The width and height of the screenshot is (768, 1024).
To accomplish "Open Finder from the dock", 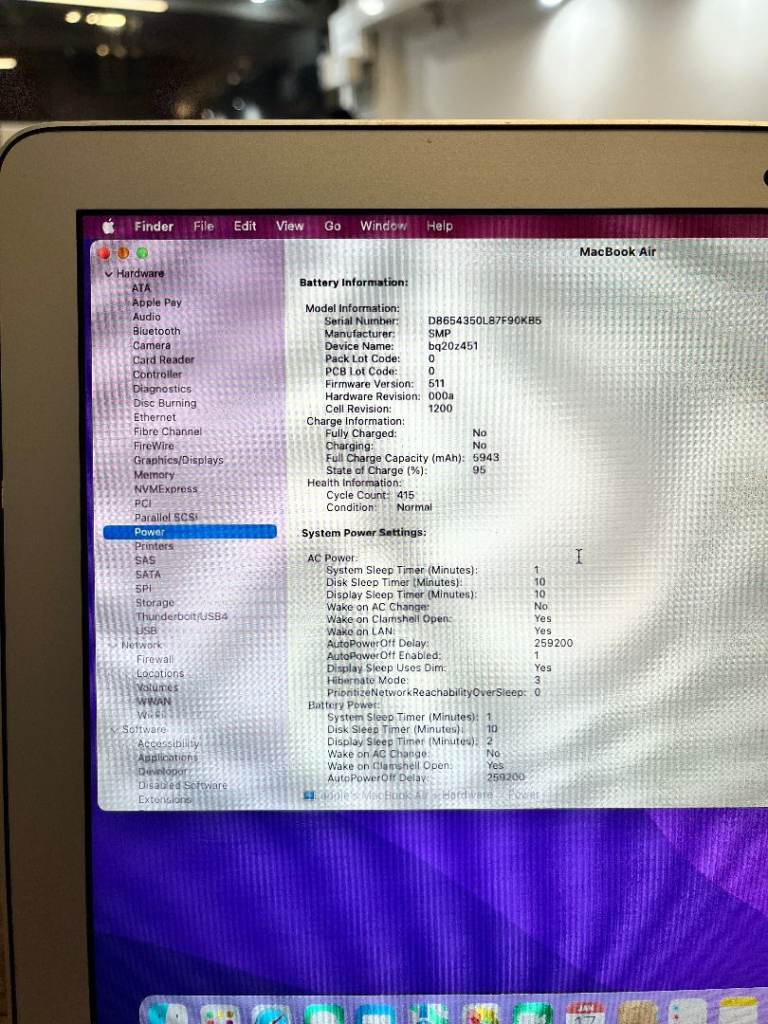I will pyautogui.click(x=166, y=1013).
